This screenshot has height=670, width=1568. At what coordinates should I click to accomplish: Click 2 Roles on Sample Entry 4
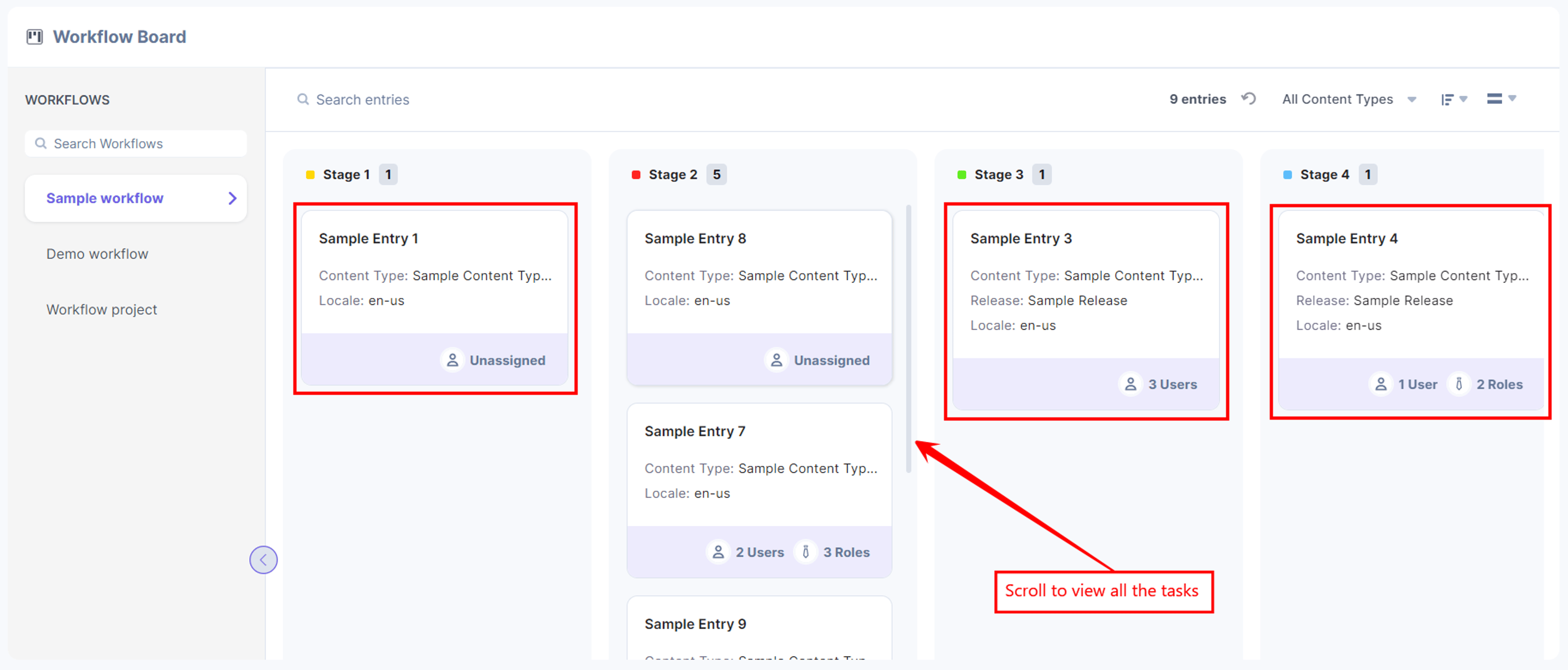click(x=1499, y=385)
